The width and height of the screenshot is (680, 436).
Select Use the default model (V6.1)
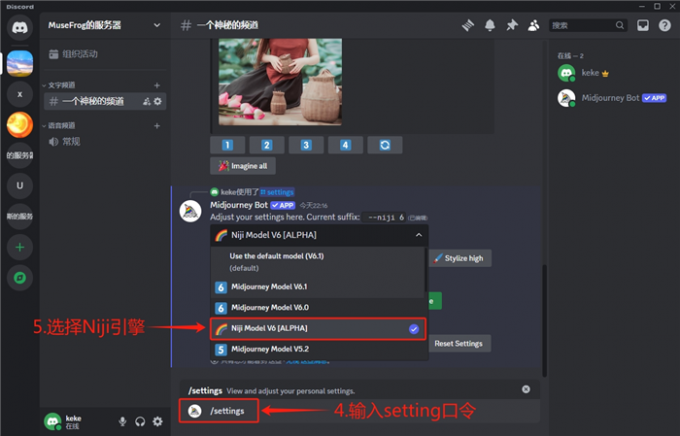[x=317, y=262]
